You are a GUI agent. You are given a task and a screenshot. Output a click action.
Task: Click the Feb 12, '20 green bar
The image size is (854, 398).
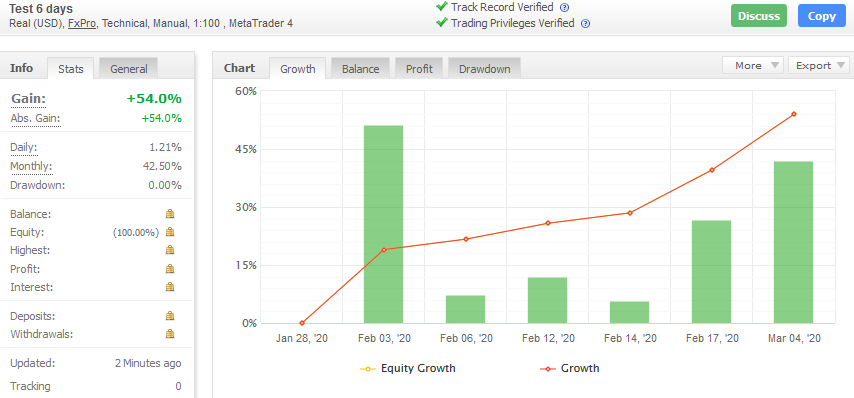click(x=547, y=301)
